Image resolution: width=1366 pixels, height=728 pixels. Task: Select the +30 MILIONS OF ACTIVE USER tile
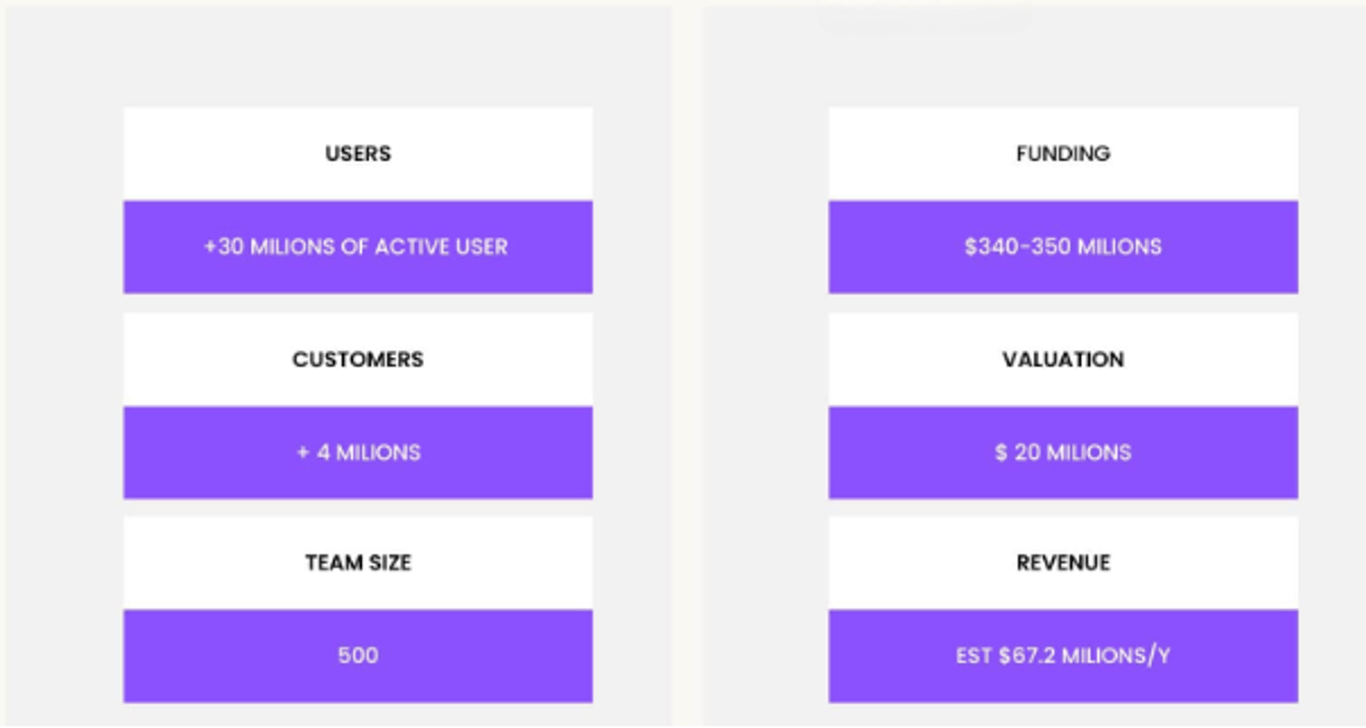[357, 247]
